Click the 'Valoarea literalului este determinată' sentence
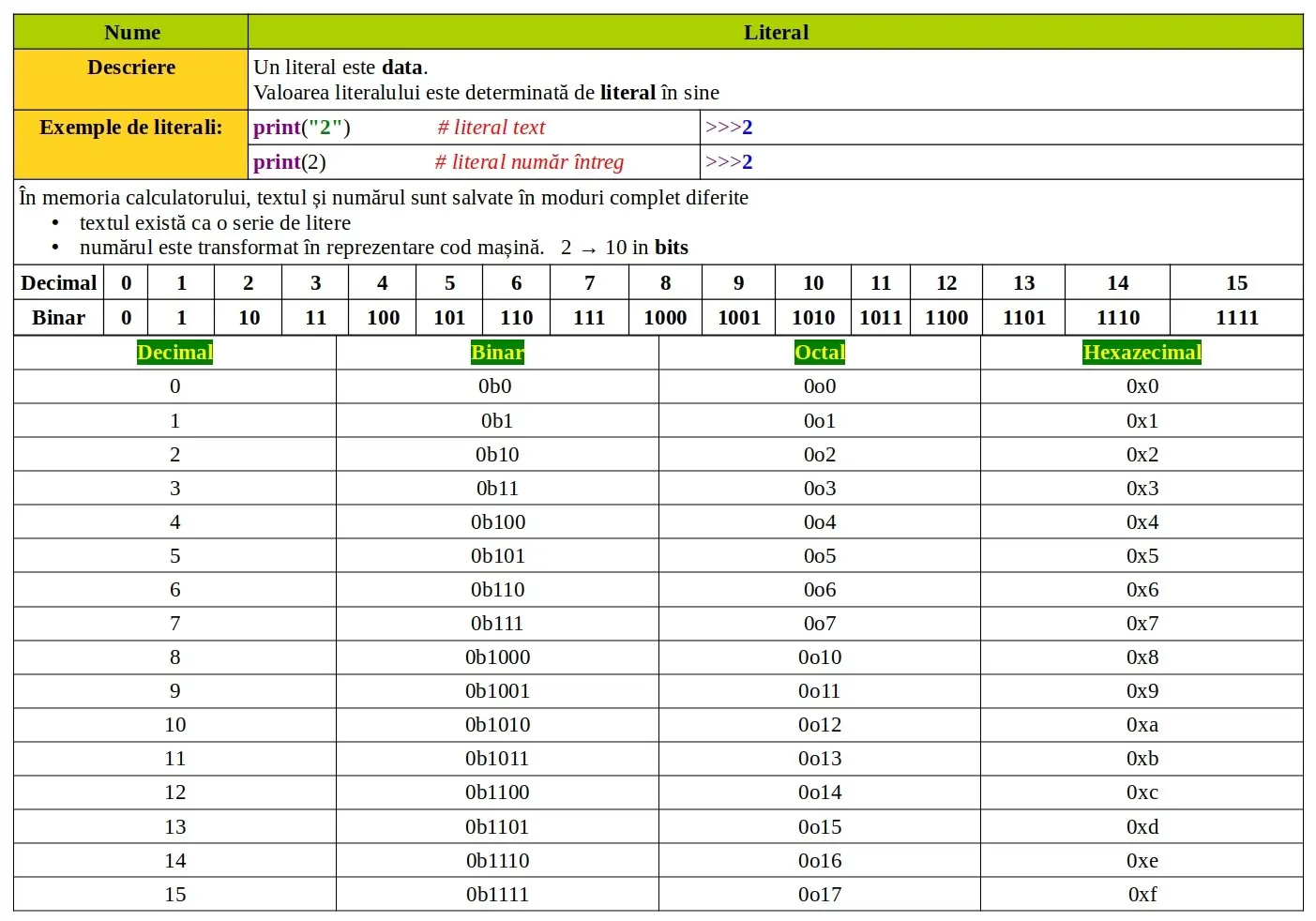The width and height of the screenshot is (1316, 921). point(486,93)
